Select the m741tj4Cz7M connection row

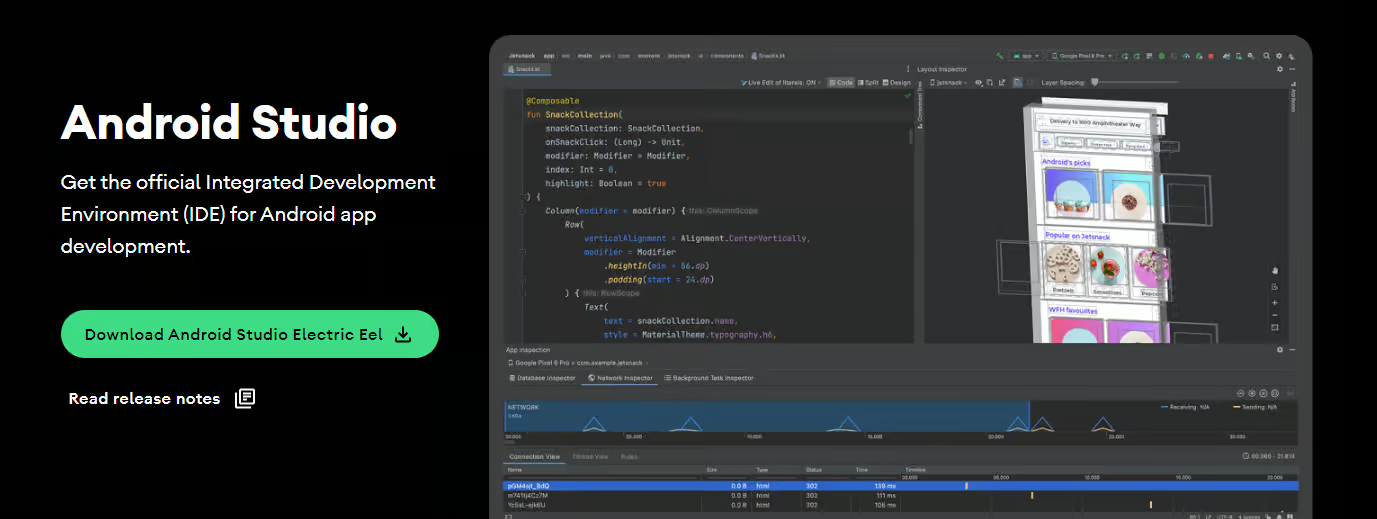tap(900, 495)
